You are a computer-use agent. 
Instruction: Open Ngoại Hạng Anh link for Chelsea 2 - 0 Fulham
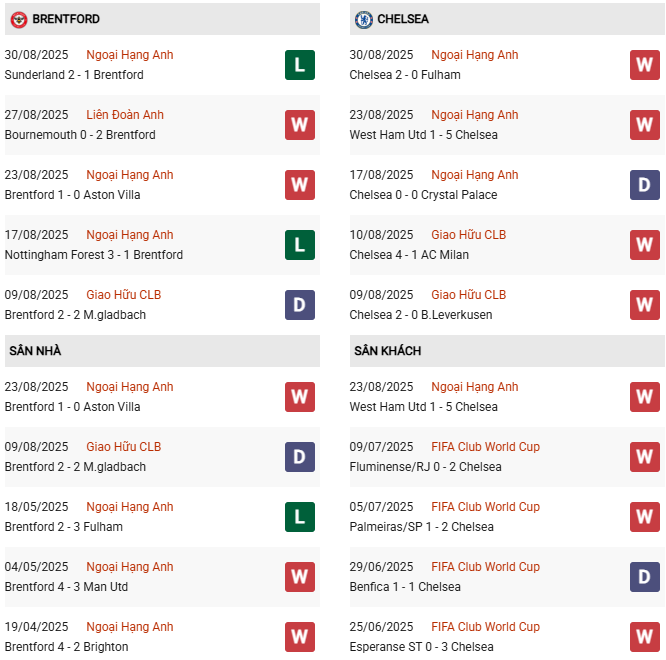pos(474,55)
